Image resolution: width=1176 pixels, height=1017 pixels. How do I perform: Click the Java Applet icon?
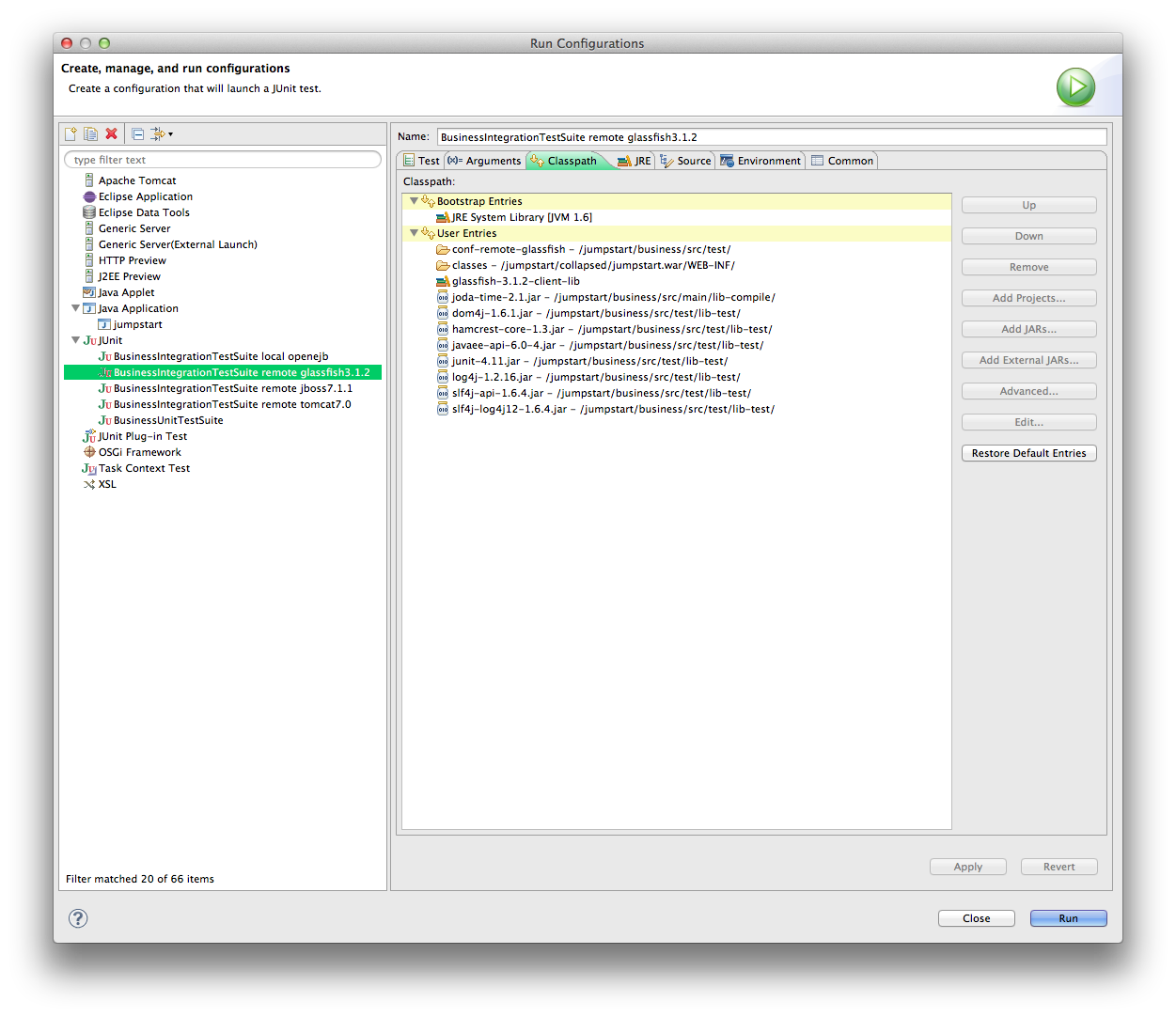pos(89,292)
